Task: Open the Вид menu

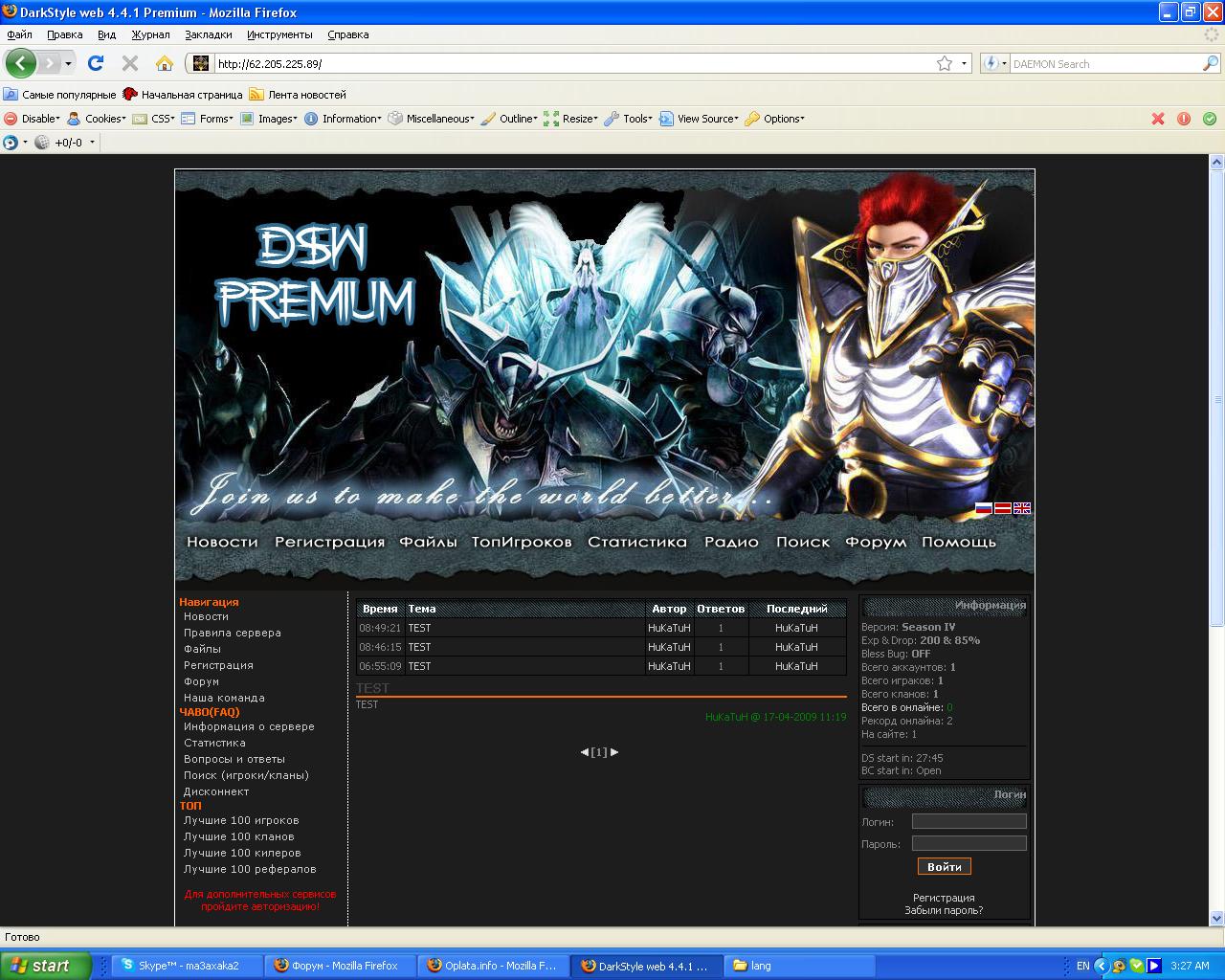Action: pos(106,34)
